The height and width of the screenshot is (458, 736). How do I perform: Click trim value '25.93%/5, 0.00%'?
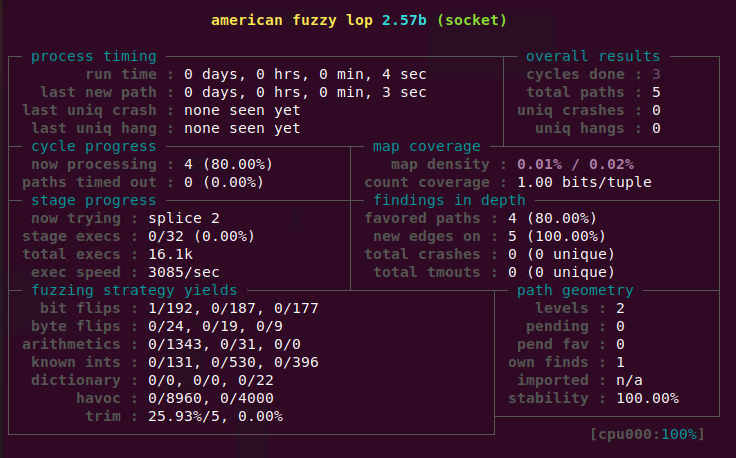point(215,417)
